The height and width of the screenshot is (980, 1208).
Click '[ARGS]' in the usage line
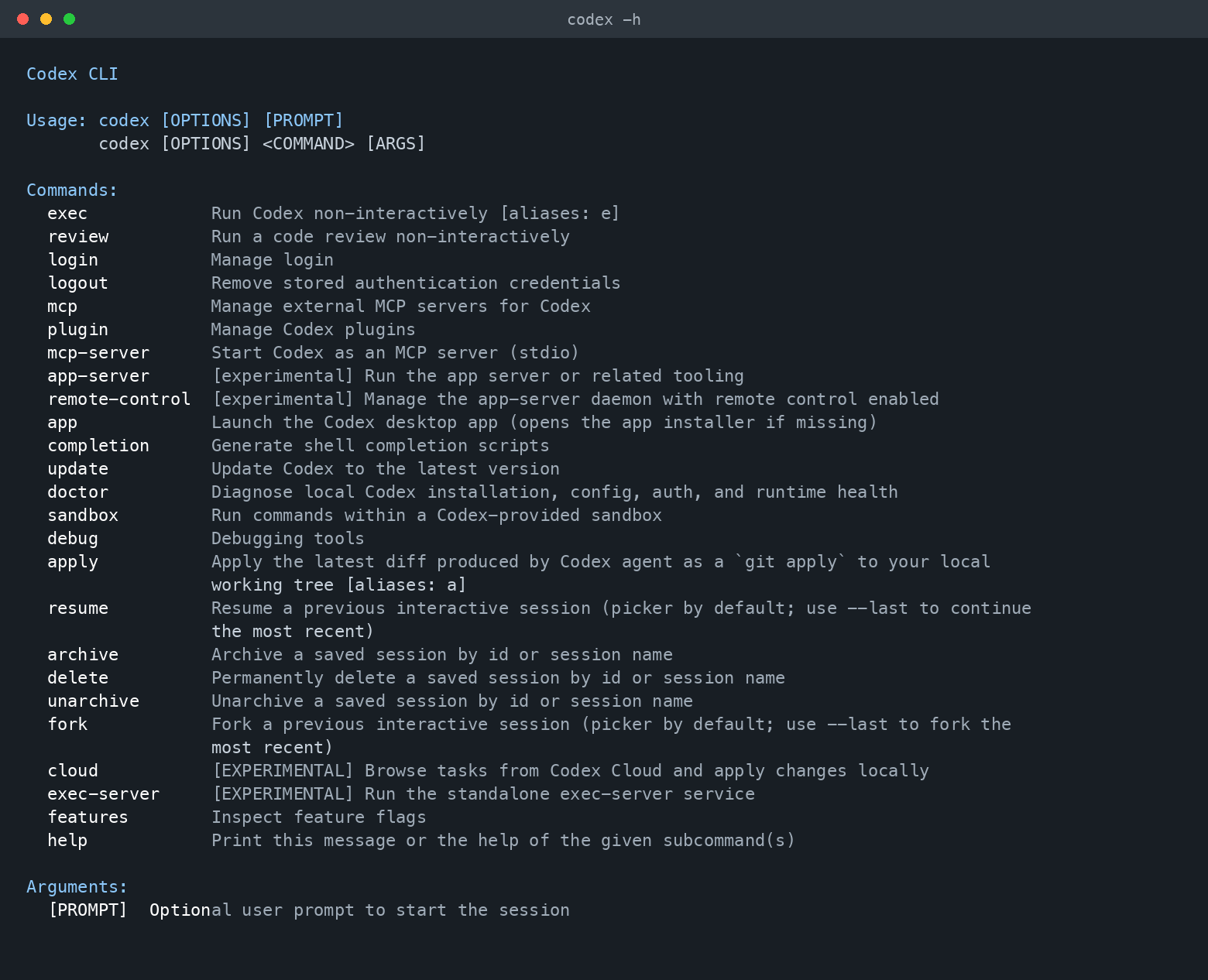point(396,144)
